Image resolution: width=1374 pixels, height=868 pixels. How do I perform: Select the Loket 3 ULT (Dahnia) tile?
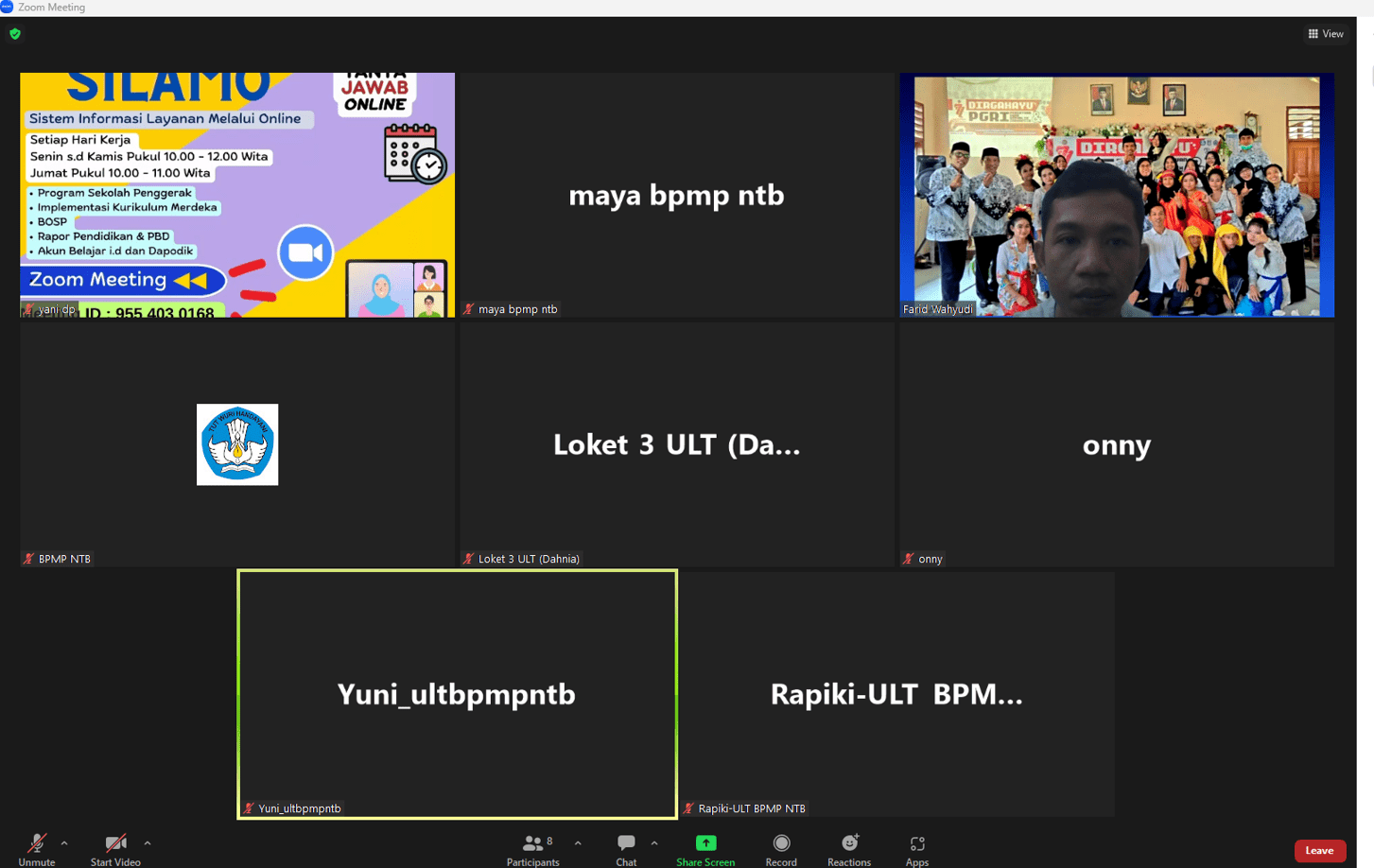[x=677, y=444]
